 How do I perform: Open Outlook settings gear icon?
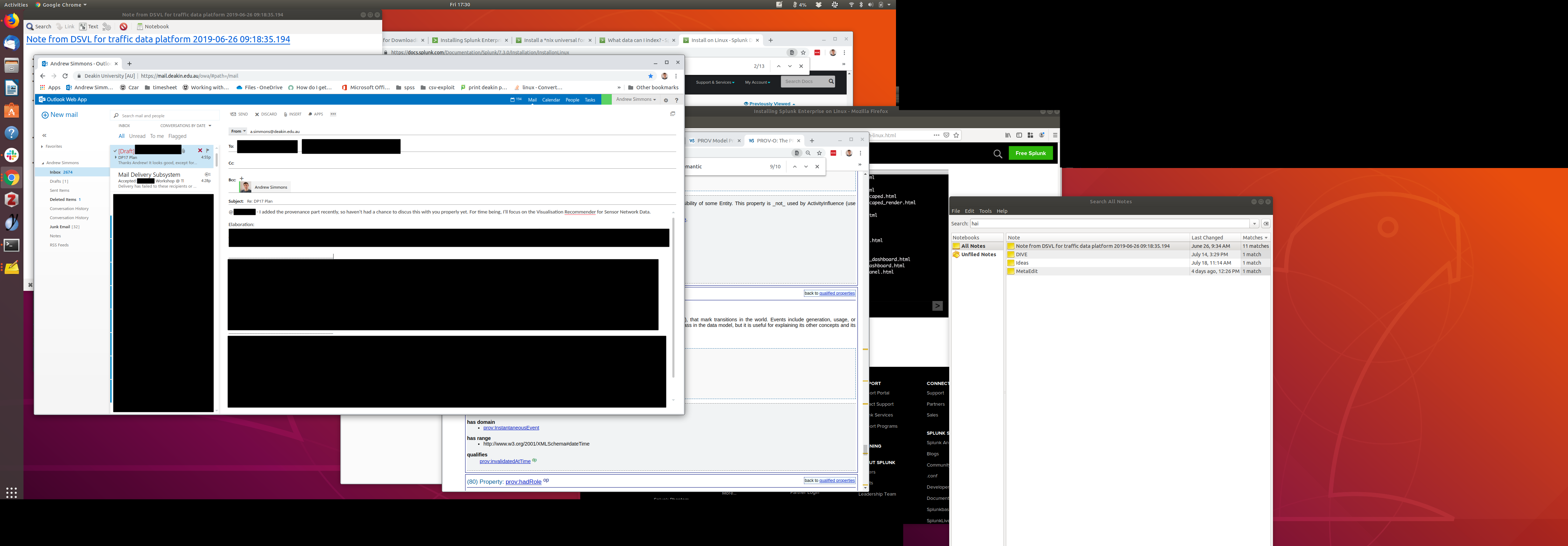click(666, 100)
